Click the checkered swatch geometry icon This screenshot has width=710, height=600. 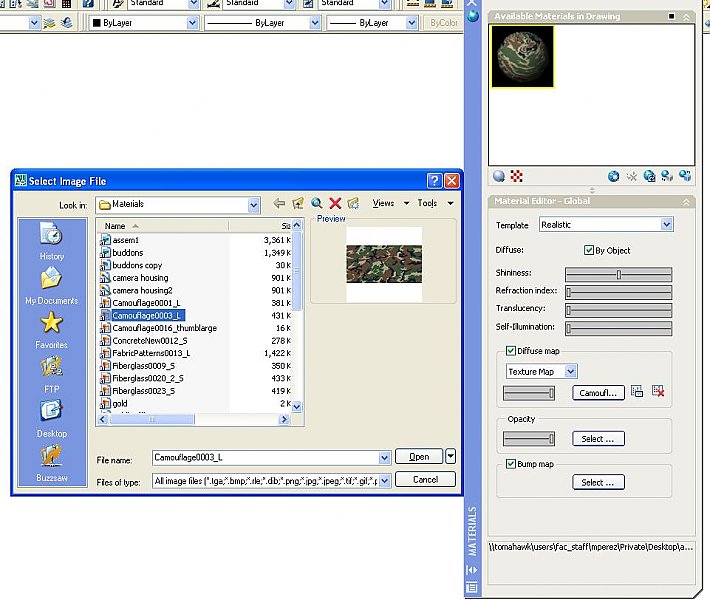tap(516, 176)
